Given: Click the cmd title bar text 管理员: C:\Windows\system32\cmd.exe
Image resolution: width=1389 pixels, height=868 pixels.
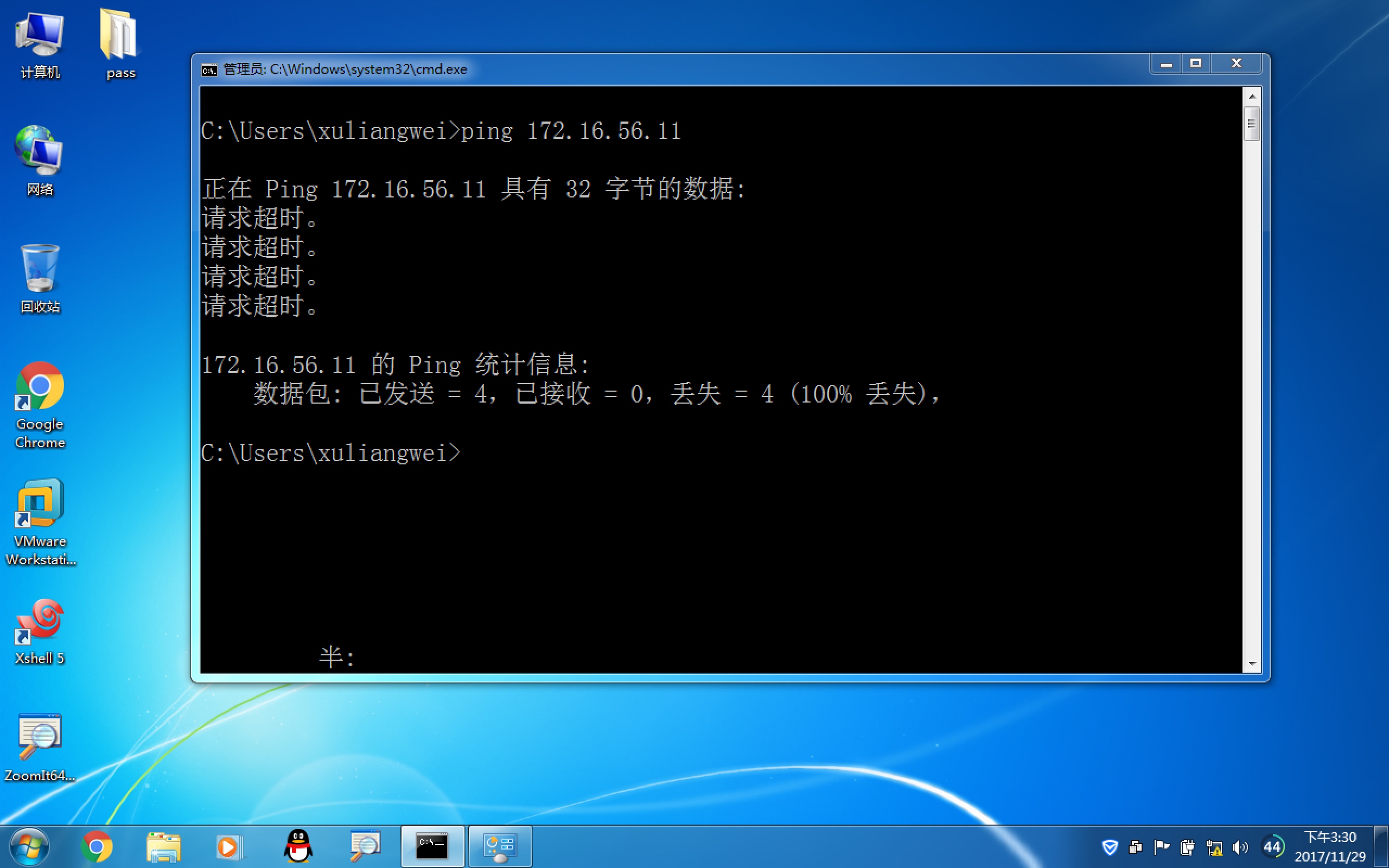Looking at the screenshot, I should pos(345,69).
